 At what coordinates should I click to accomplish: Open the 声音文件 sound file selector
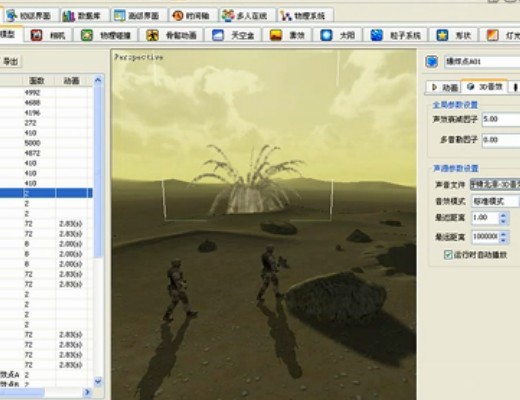tap(495, 184)
